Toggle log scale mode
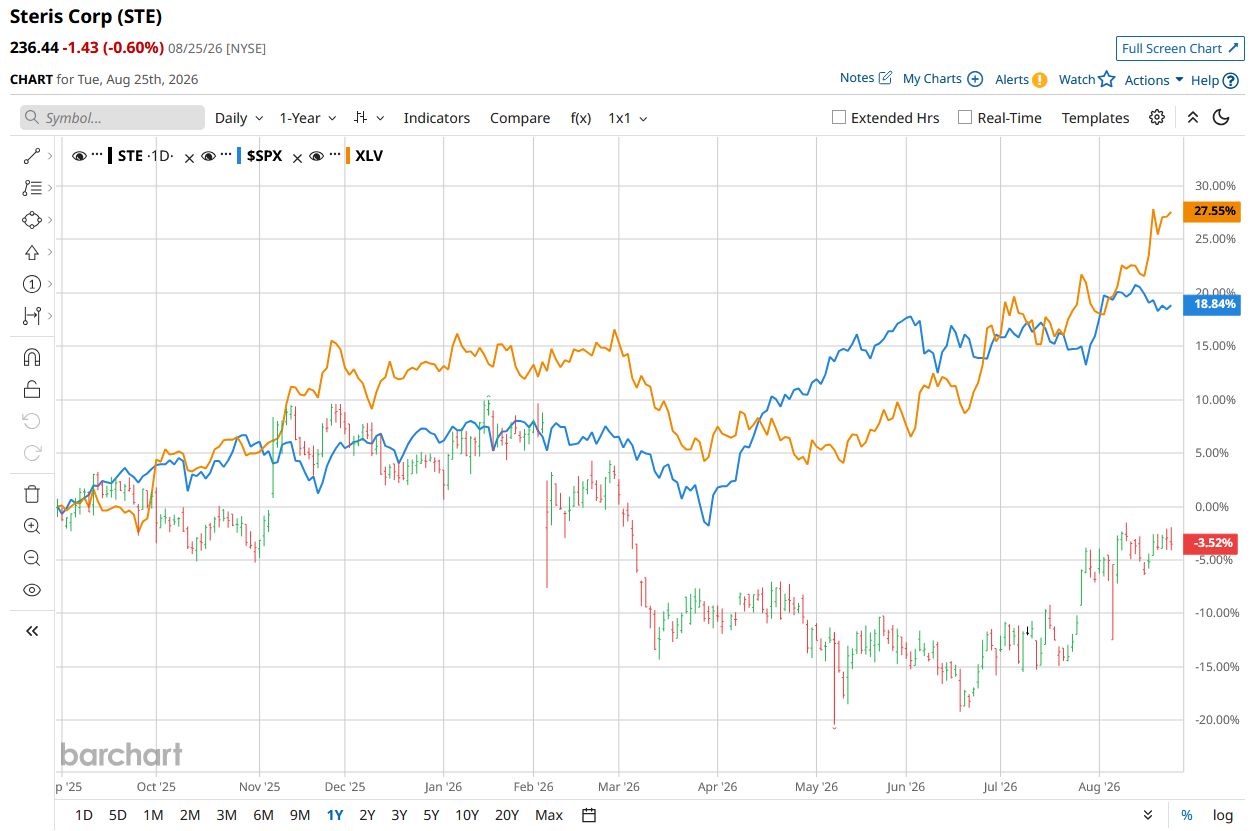Viewport: 1253px width, 831px height. pyautogui.click(x=1222, y=815)
